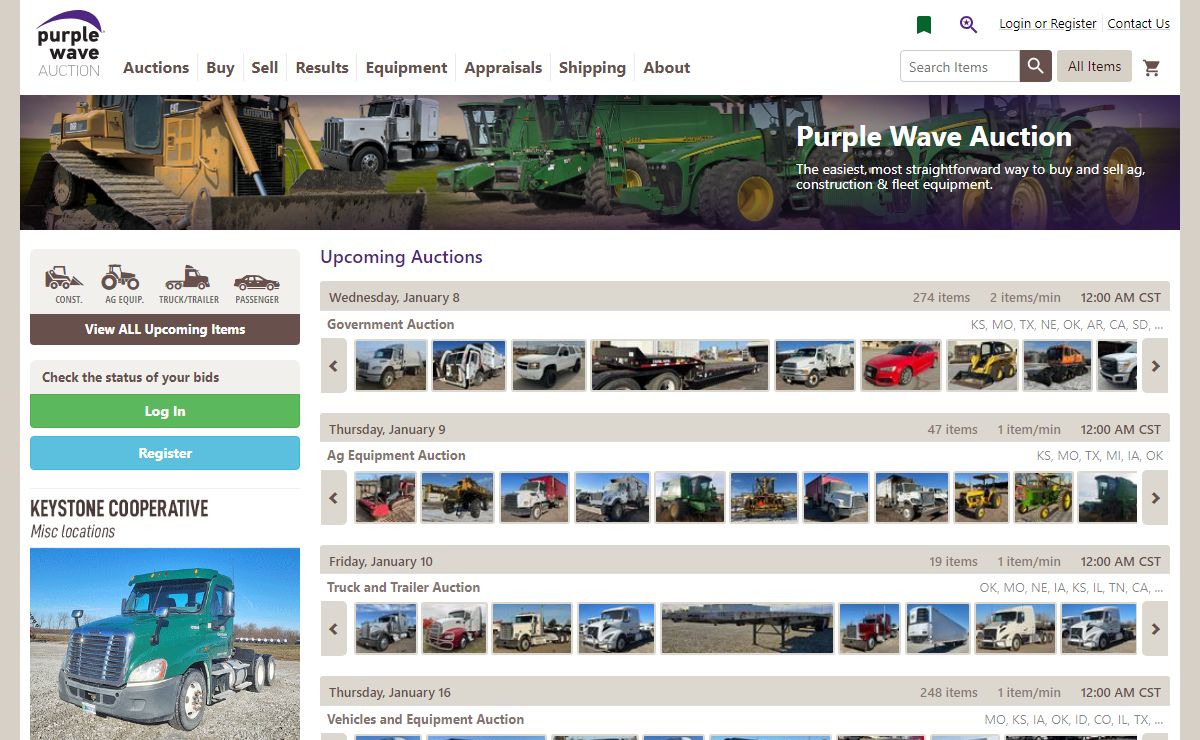The height and width of the screenshot is (740, 1200).
Task: Open the Government Auction link
Action: pyautogui.click(x=391, y=324)
